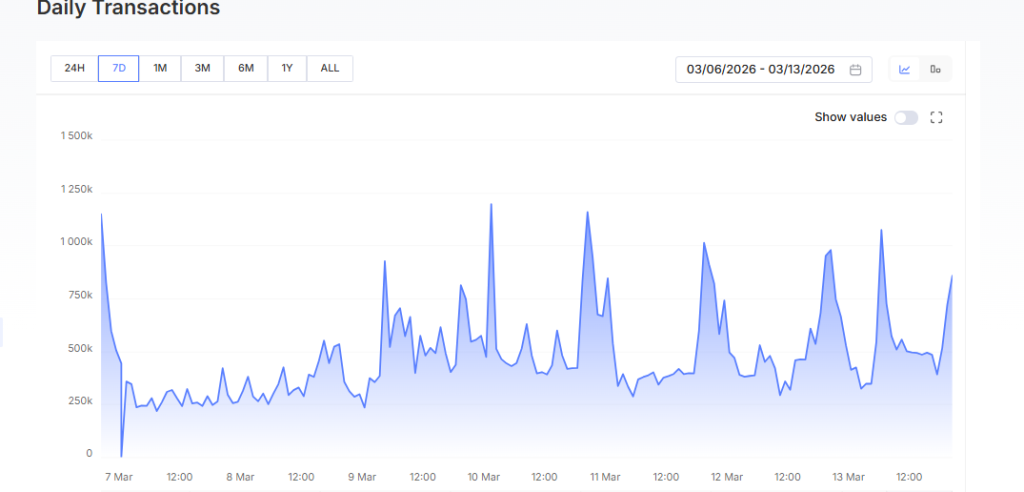The image size is (1024, 492).
Task: Switch to bar chart view icon
Action: [x=936, y=69]
